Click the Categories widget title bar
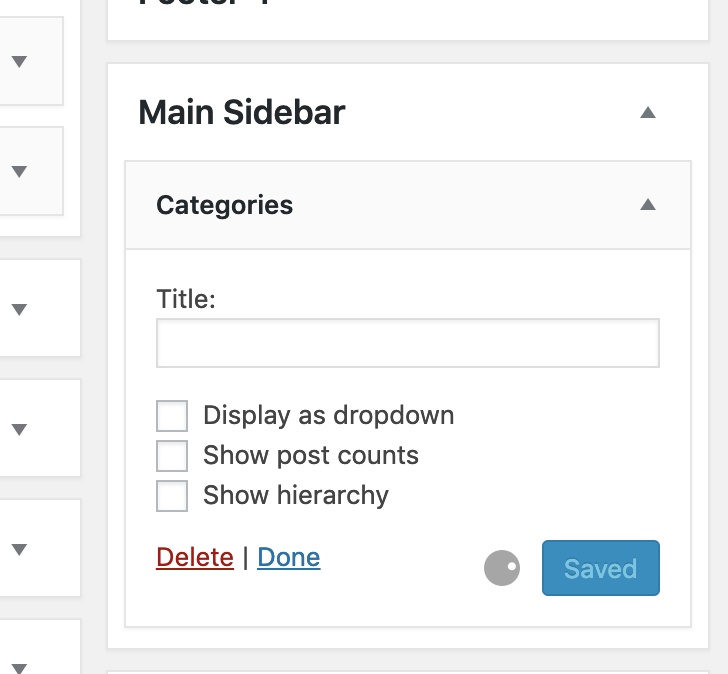The image size is (728, 674). (408, 205)
